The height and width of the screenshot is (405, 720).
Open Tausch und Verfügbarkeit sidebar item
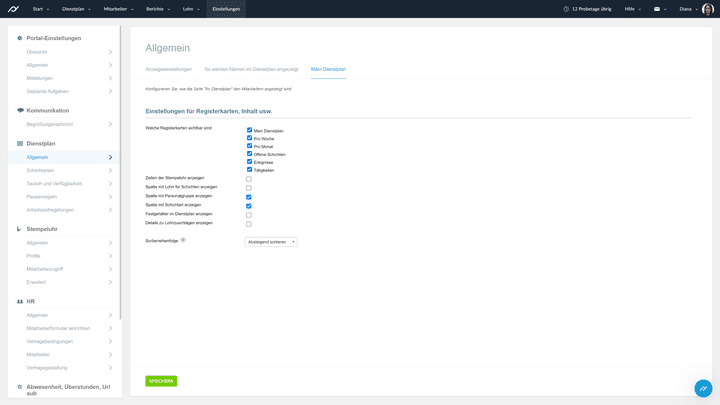coord(54,184)
